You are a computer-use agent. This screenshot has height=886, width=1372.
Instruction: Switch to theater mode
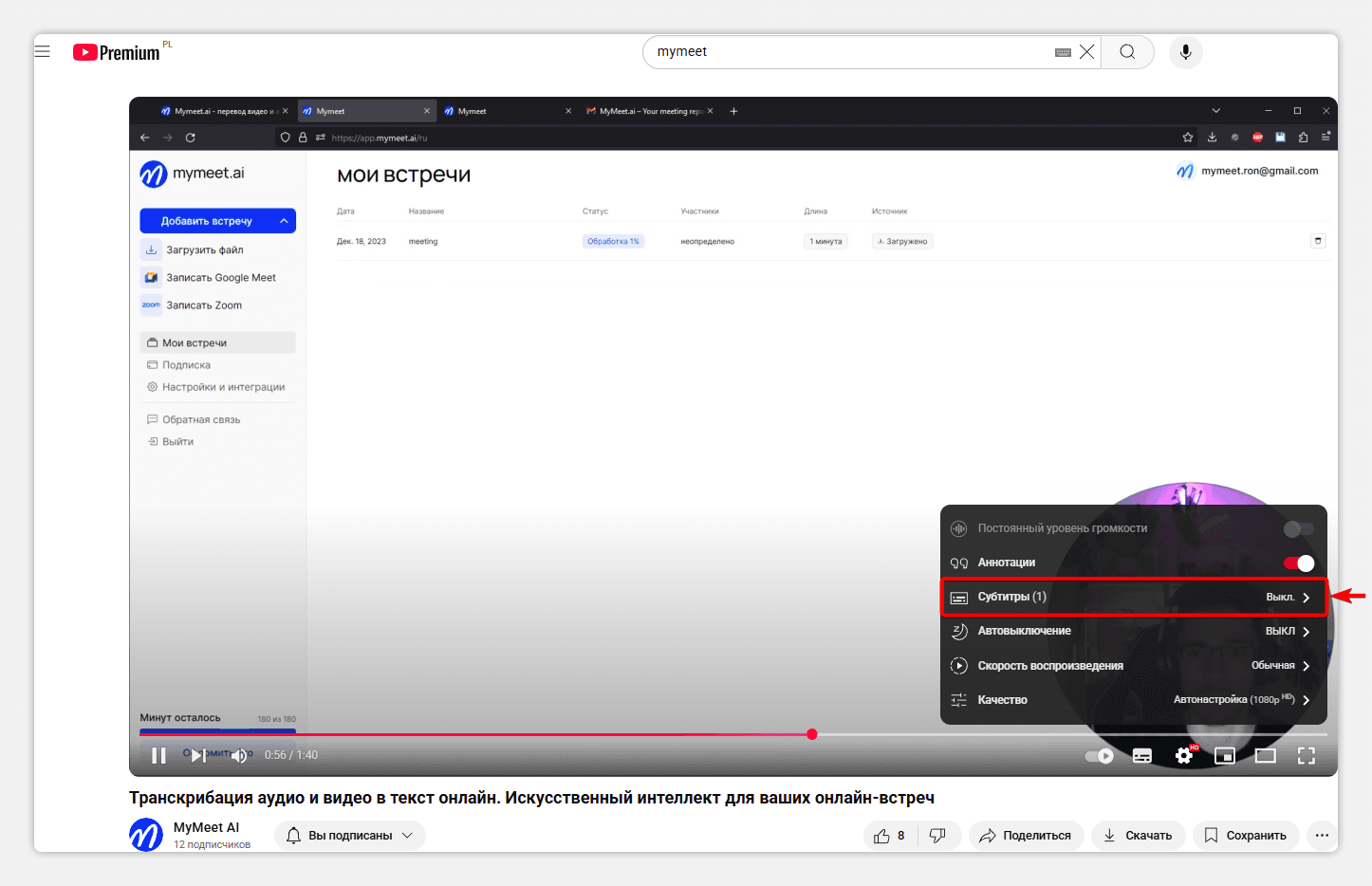click(1266, 756)
